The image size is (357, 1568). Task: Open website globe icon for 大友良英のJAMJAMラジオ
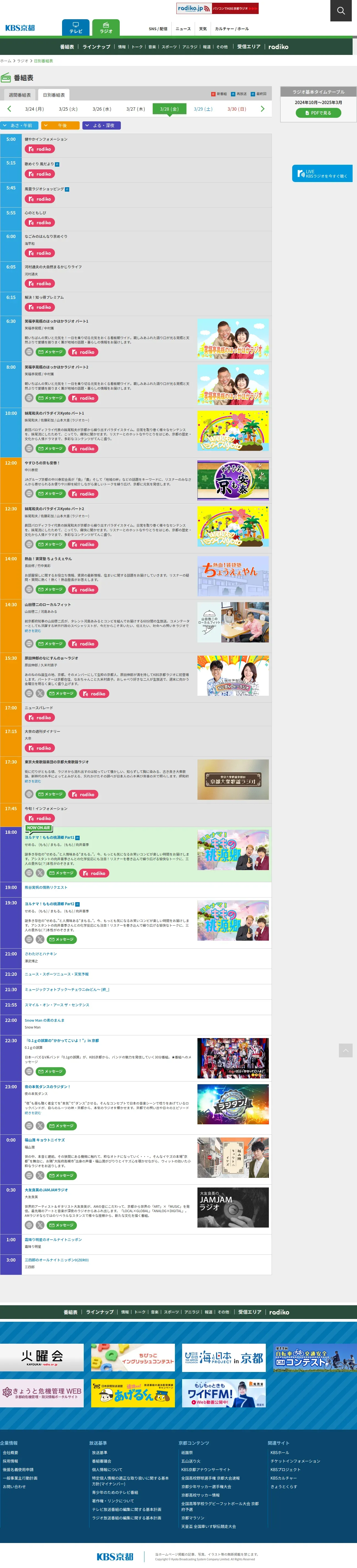(x=29, y=1225)
